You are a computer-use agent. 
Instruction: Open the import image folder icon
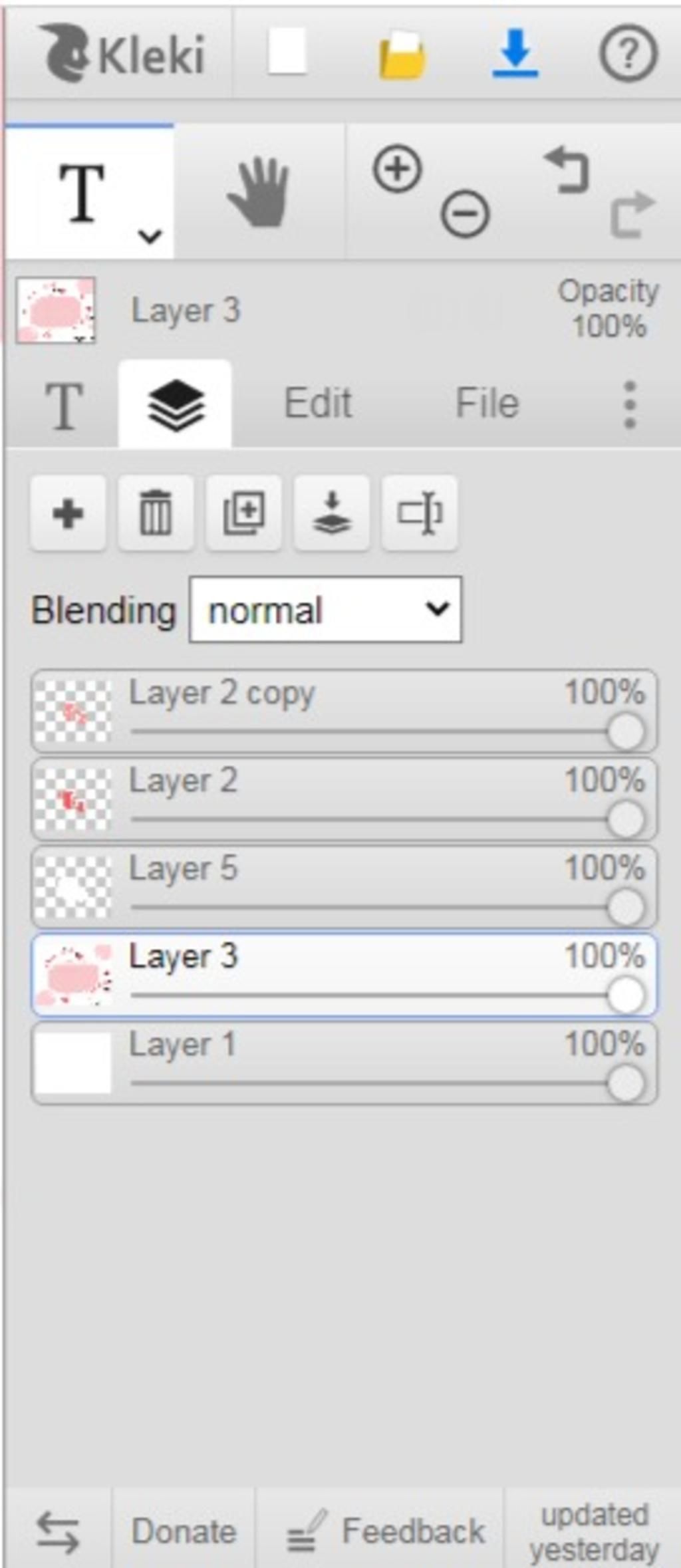pyautogui.click(x=402, y=55)
